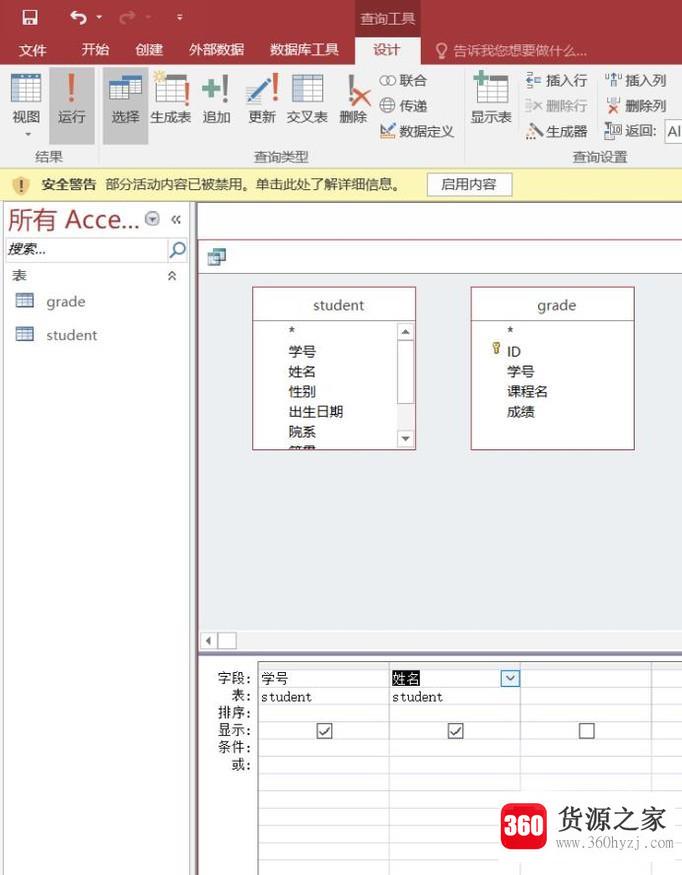Collapse the navigation pane with shutter button
This screenshot has height=875, width=682.
[176, 219]
